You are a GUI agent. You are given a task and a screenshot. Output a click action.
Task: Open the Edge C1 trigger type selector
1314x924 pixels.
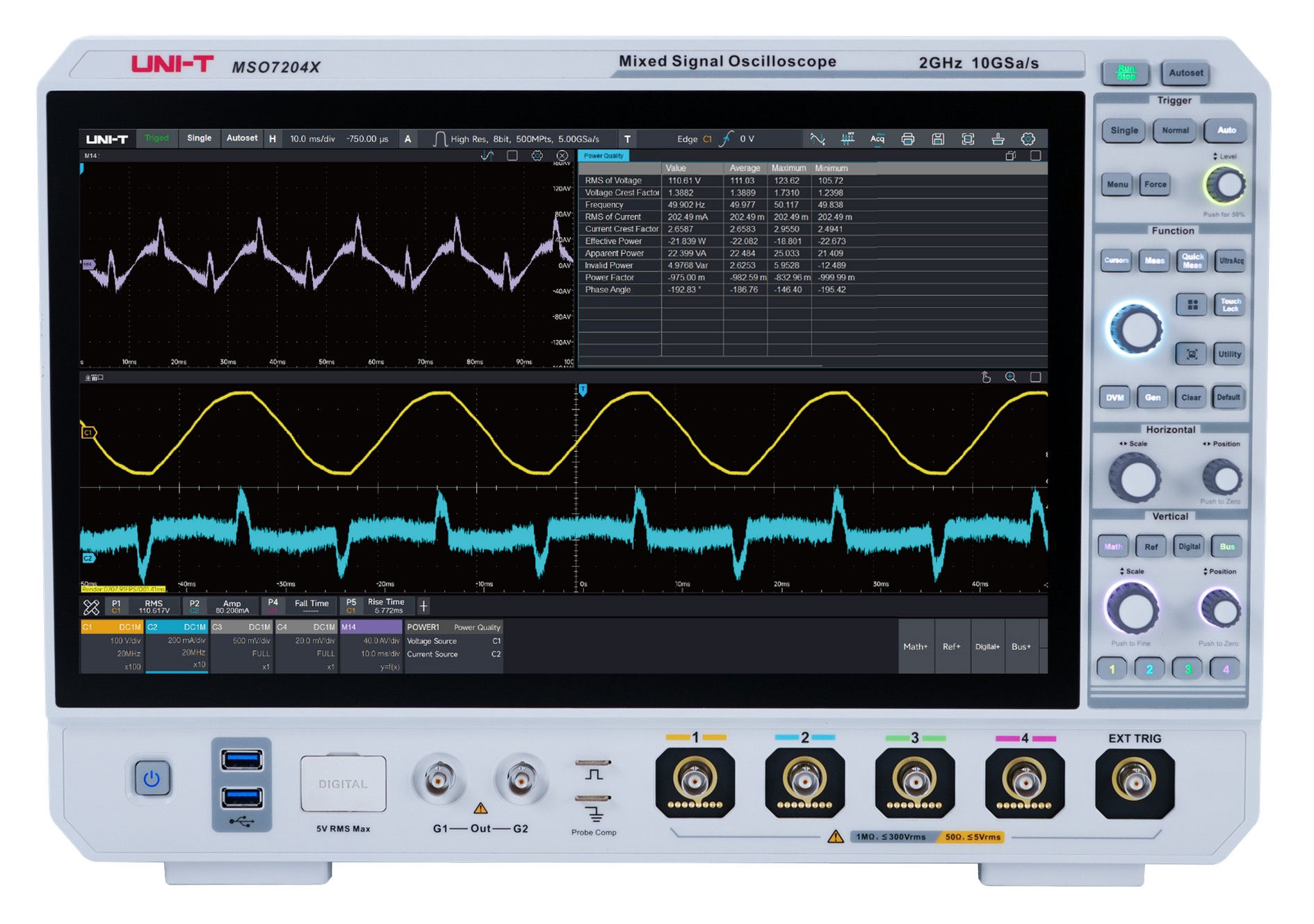coord(693,139)
